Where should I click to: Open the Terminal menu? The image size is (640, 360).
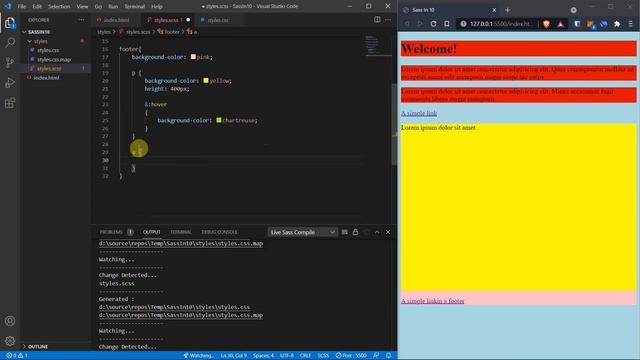pyautogui.click(x=135, y=7)
